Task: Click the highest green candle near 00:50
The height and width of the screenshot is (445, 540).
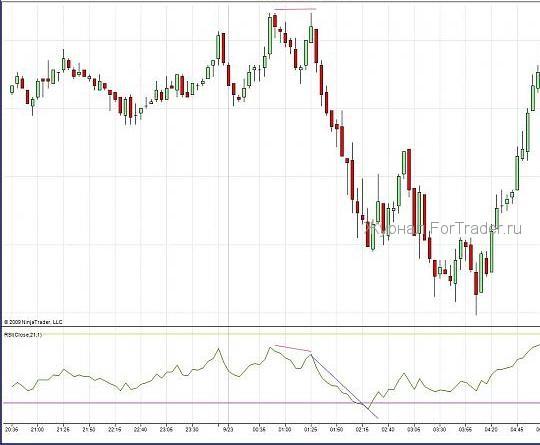Action: 270,35
